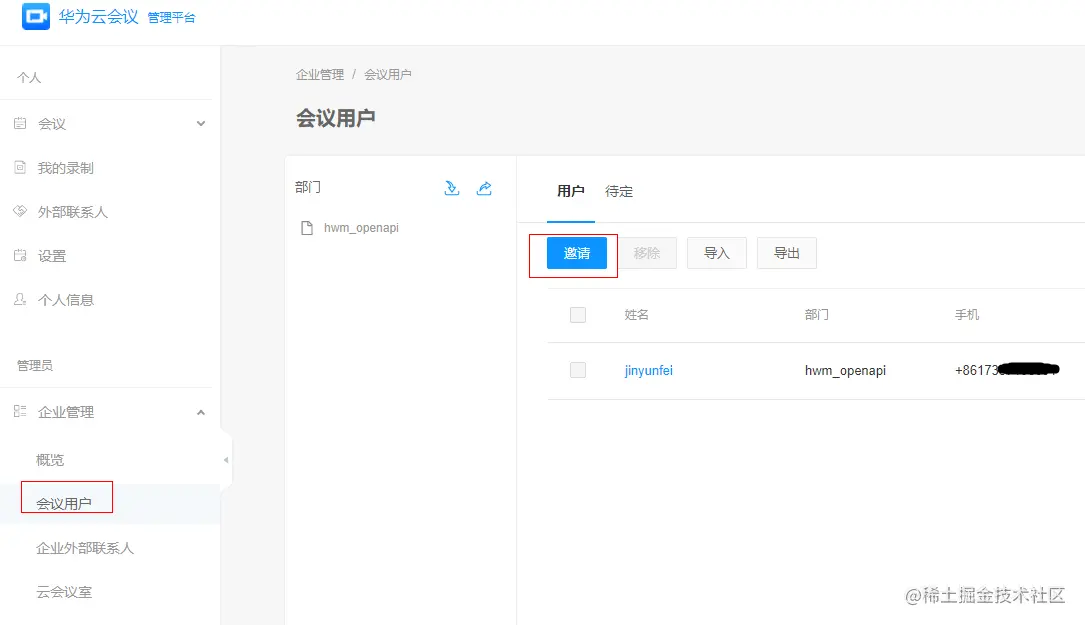Open 概览 under 企业管理
The image size is (1085, 625).
pyautogui.click(x=50, y=460)
